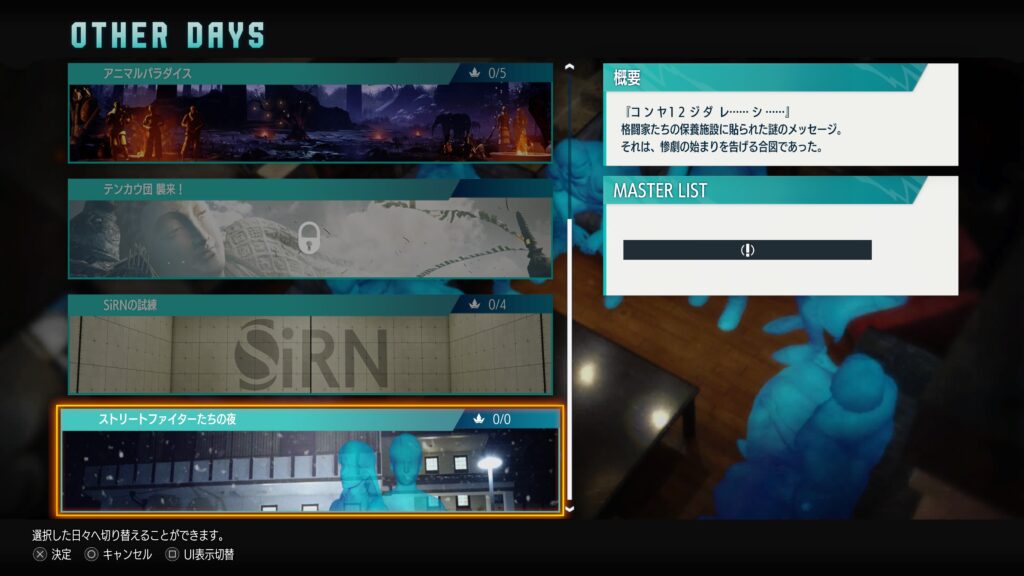Toggle UI display via UI表示切替 label
The image size is (1024, 576).
pyautogui.click(x=208, y=554)
